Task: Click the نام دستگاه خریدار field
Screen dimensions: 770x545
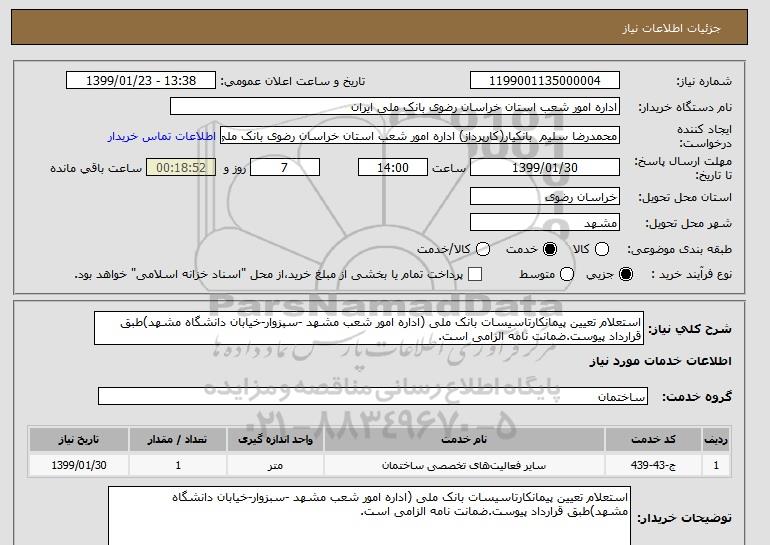Action: [x=395, y=107]
